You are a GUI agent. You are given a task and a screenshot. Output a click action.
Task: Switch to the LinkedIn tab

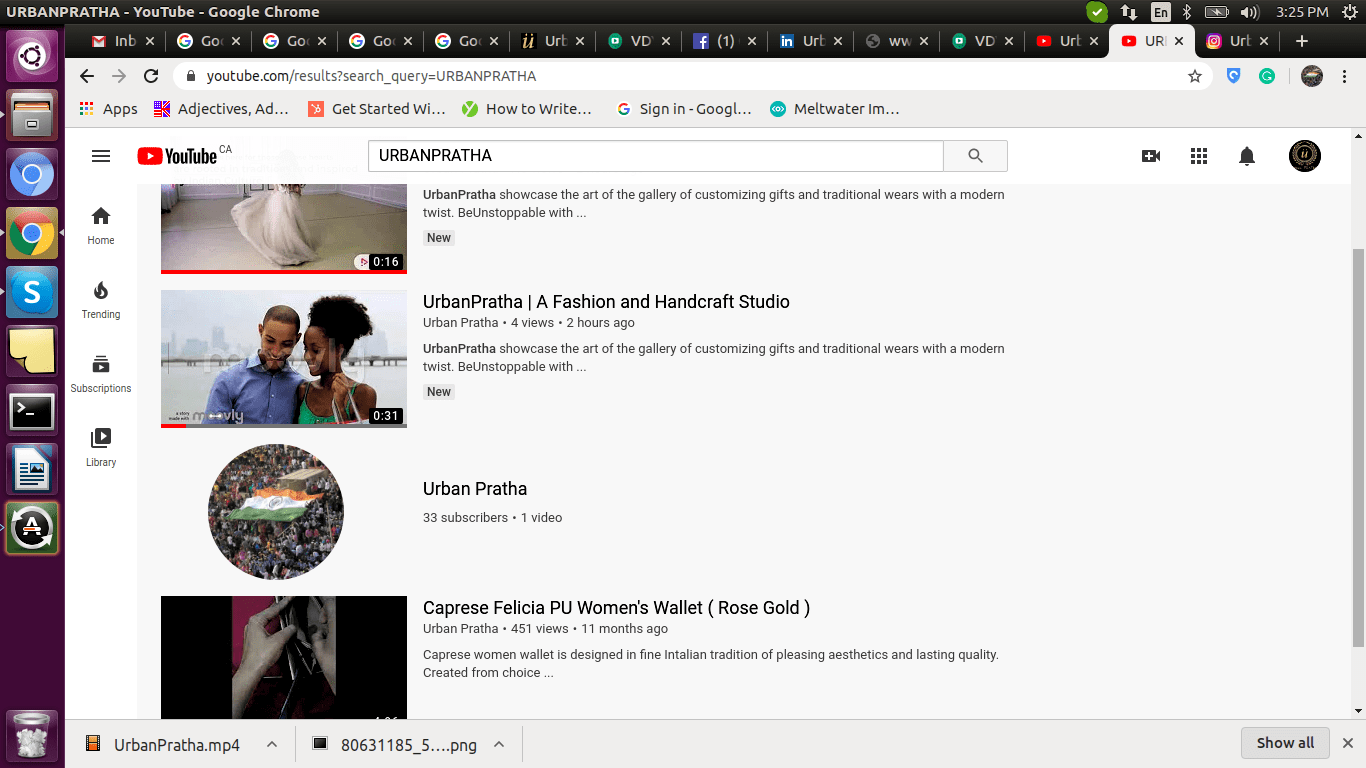[811, 41]
